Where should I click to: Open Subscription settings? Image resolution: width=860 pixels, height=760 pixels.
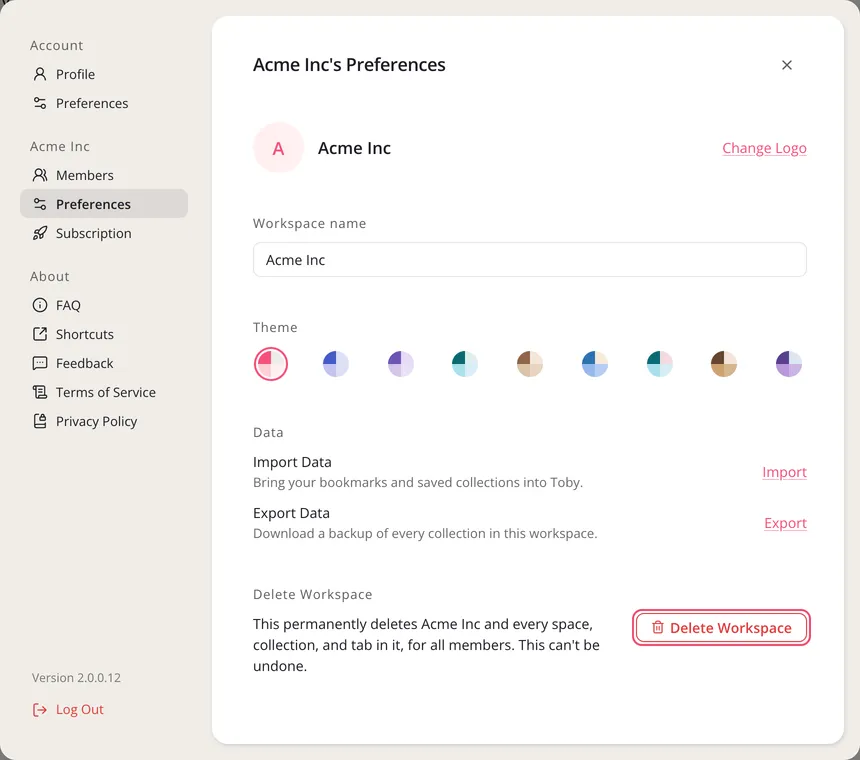(104, 233)
